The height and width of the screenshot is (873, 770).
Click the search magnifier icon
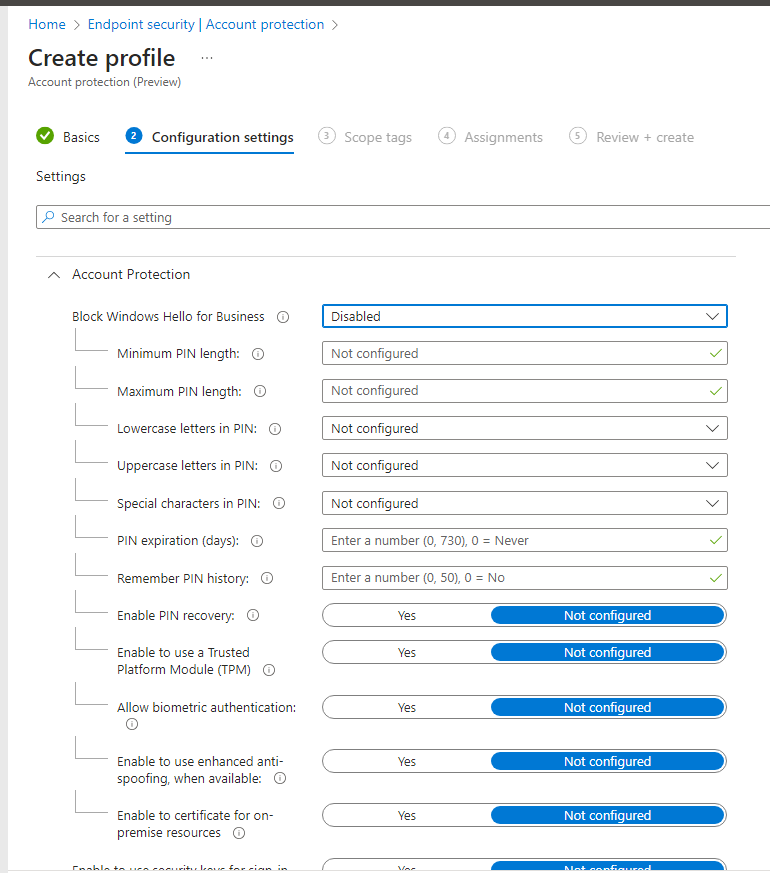48,217
